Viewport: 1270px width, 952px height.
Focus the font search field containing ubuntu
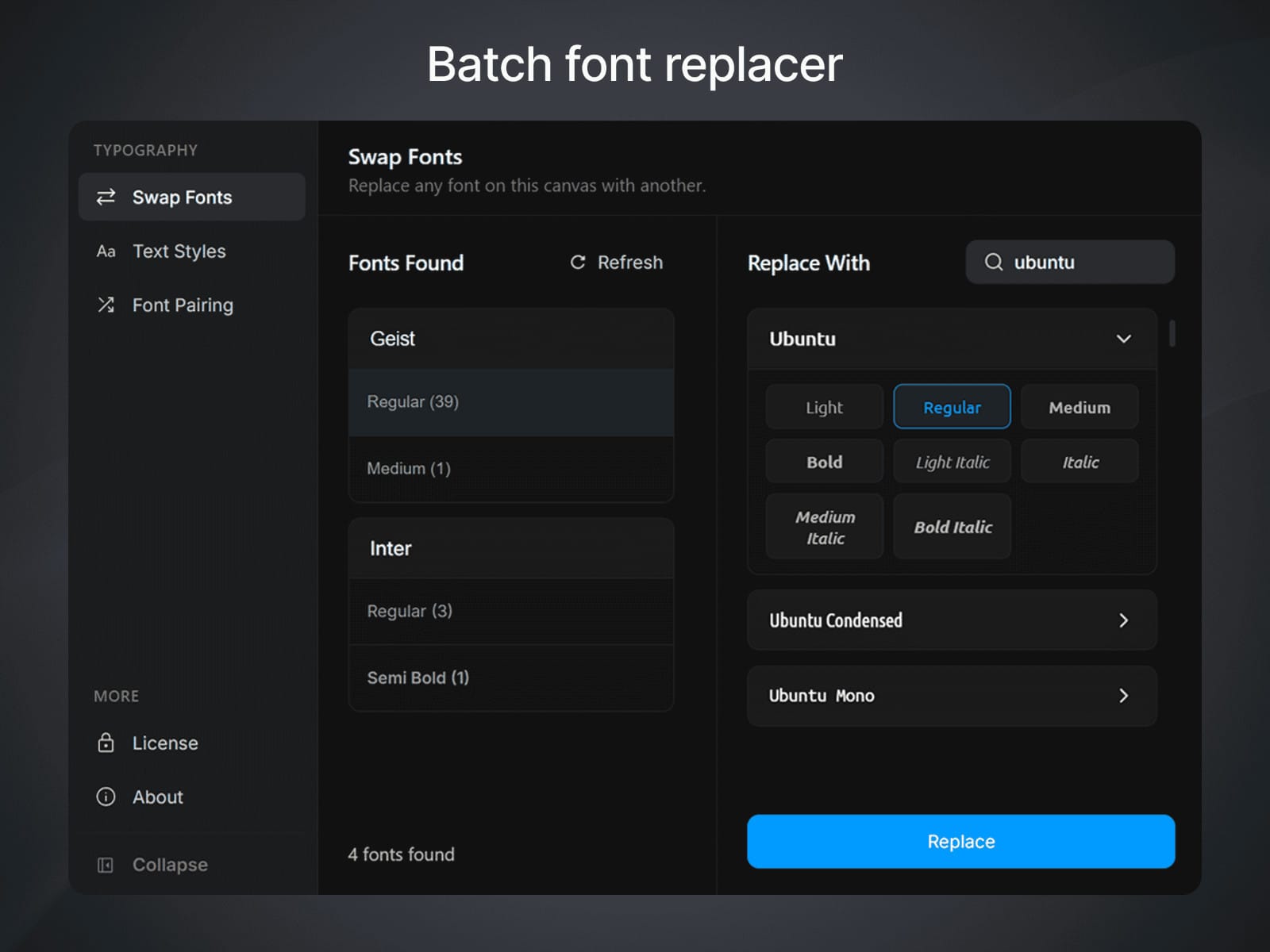1070,262
